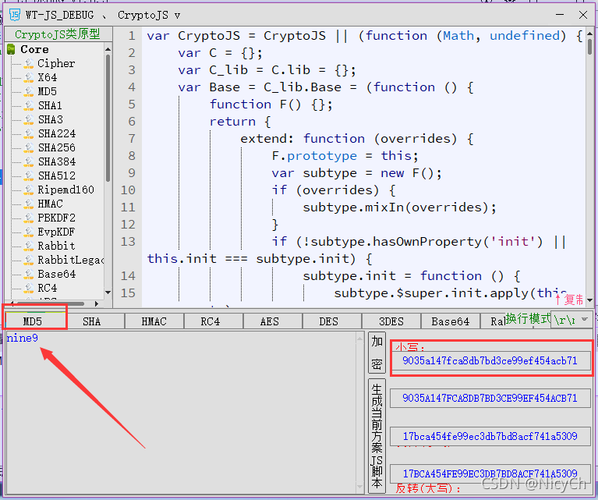Switch to the 3DES tab
Image resolution: width=598 pixels, height=500 pixels.
point(391,321)
